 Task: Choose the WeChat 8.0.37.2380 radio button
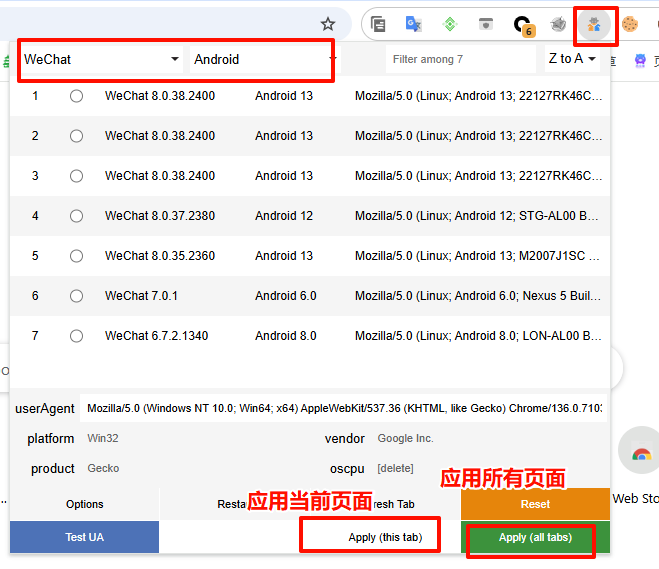(76, 216)
